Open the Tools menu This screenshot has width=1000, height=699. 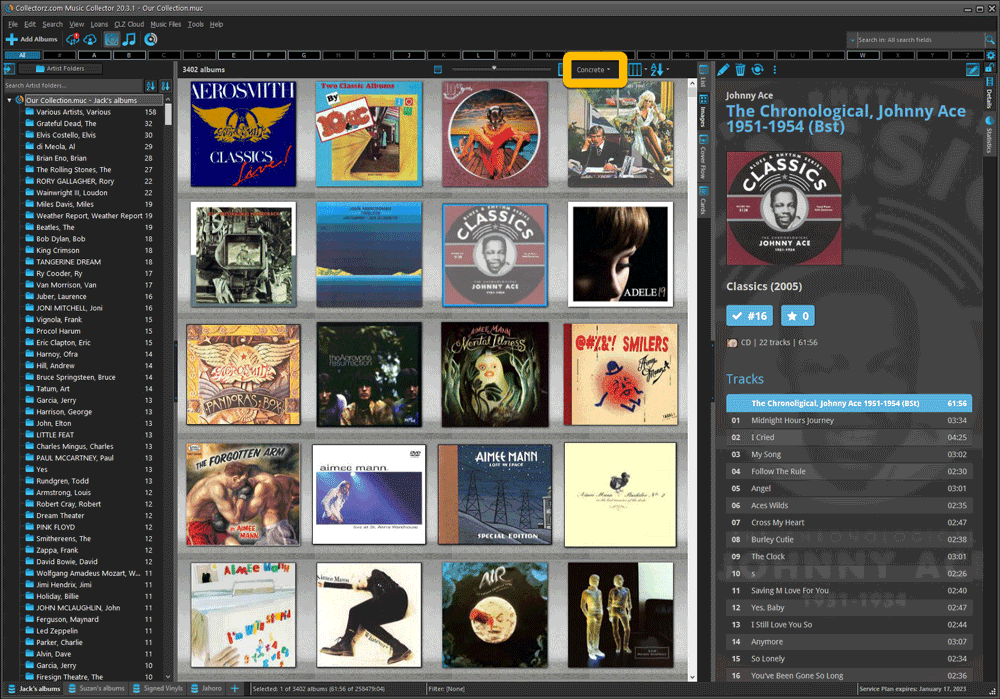196,24
